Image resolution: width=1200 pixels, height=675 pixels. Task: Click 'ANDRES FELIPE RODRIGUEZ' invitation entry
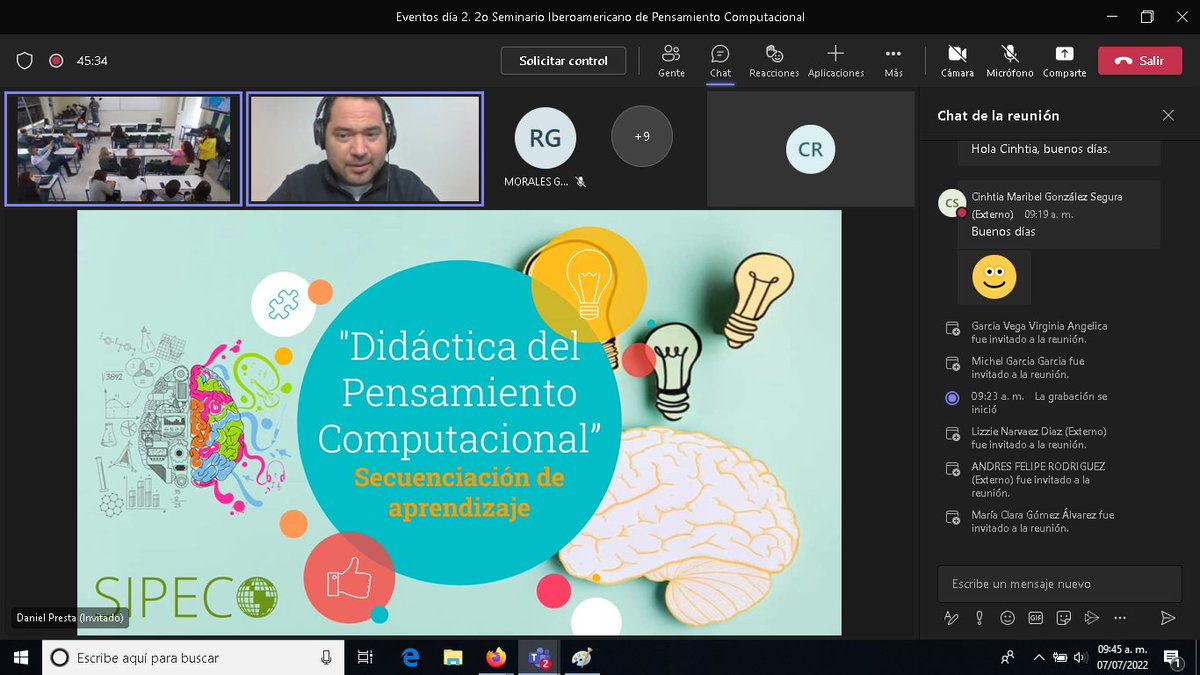[x=1038, y=479]
